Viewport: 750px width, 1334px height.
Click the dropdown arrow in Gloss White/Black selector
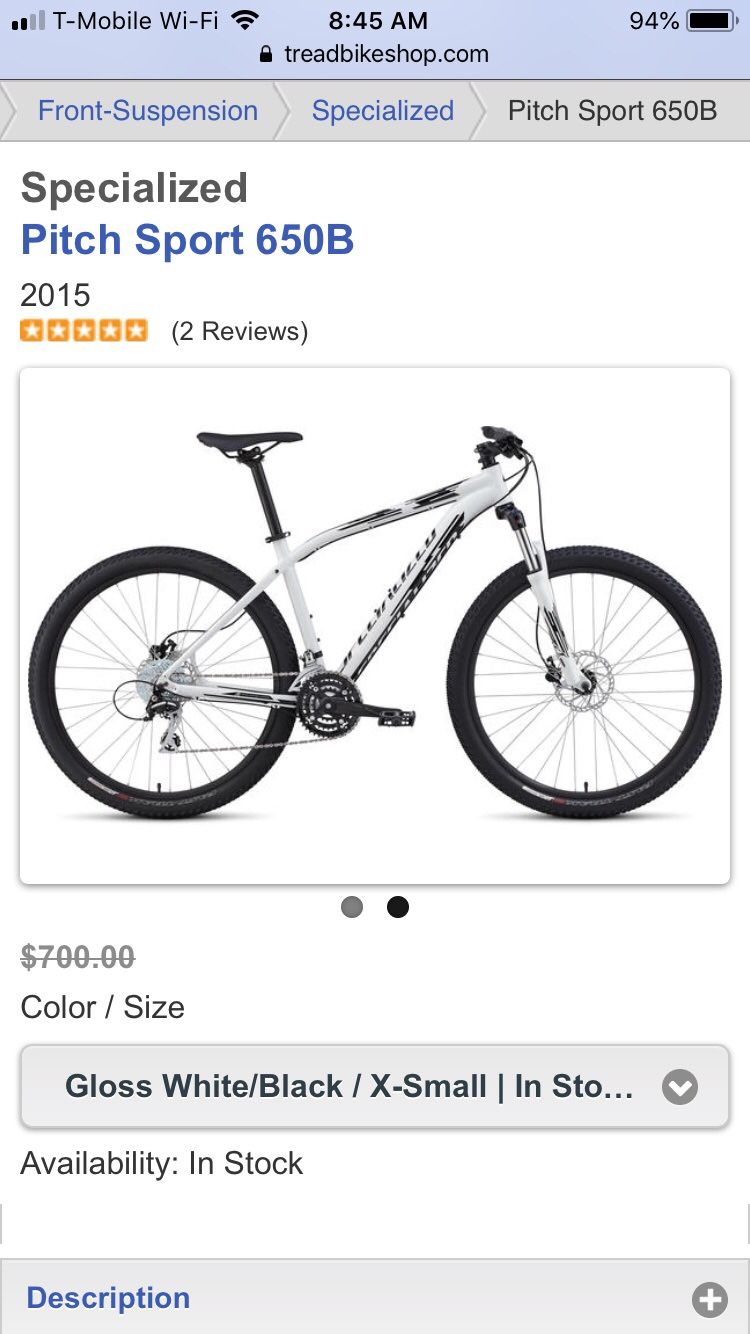tap(680, 1087)
